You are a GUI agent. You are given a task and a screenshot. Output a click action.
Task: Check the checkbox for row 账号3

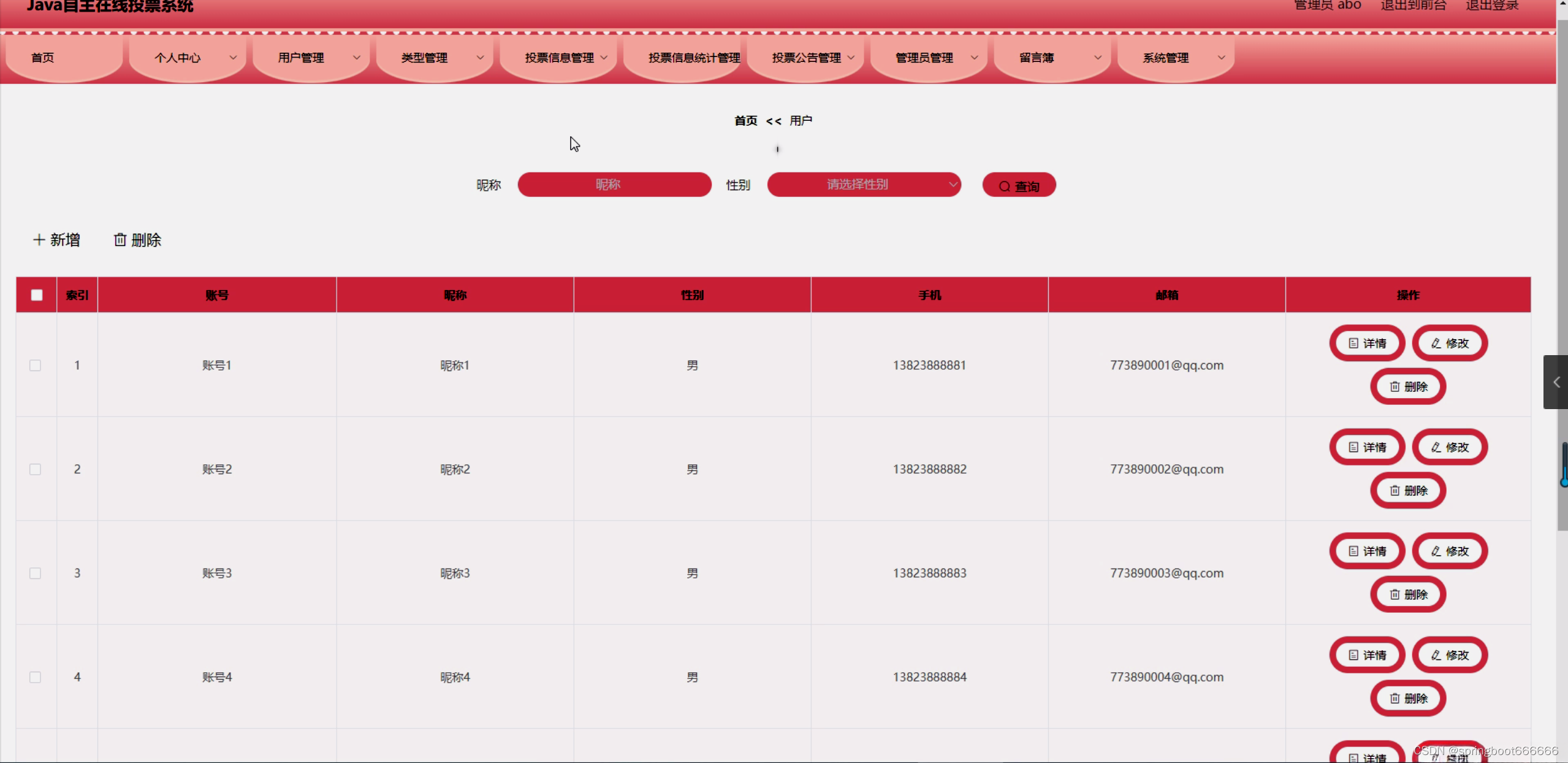click(x=36, y=573)
